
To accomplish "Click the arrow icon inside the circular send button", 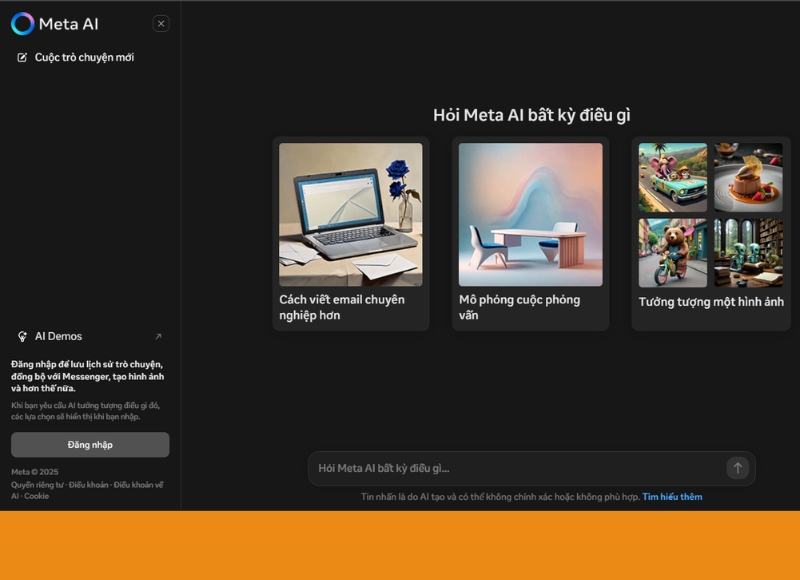I will coord(737,467).
